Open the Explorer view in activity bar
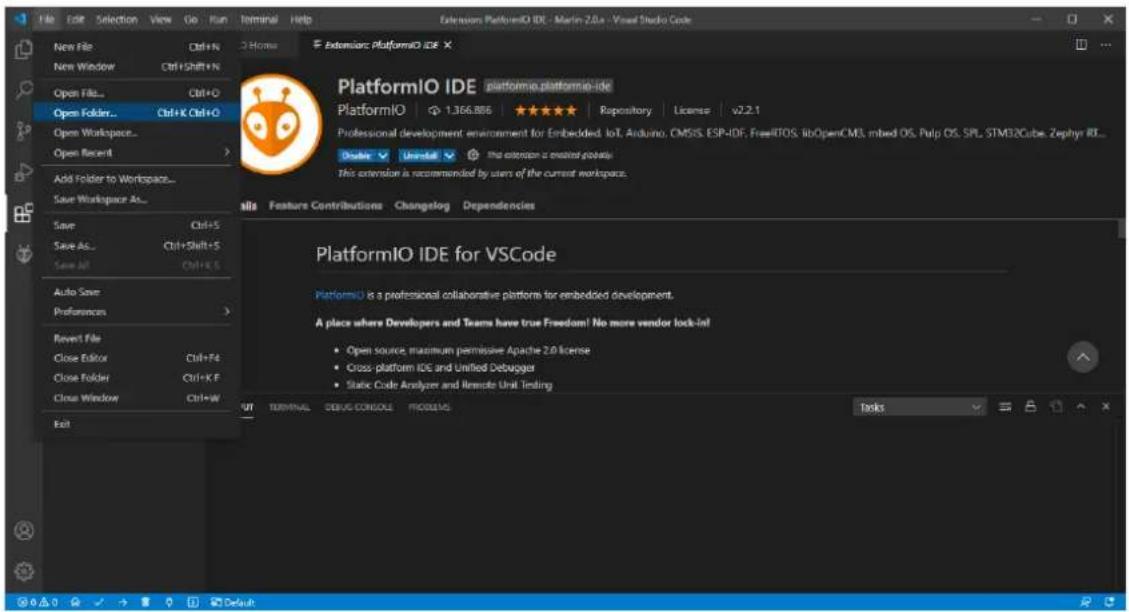The height and width of the screenshot is (612, 1129). [x=24, y=49]
